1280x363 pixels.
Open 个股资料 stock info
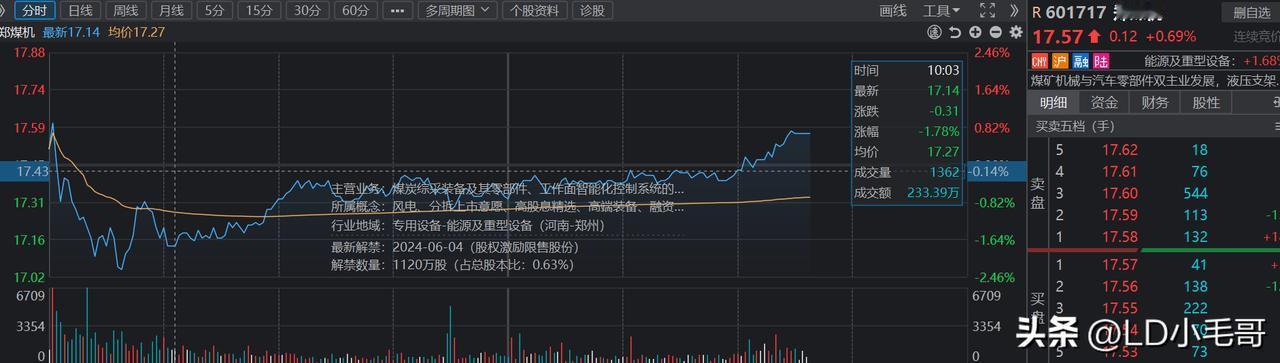coord(534,10)
